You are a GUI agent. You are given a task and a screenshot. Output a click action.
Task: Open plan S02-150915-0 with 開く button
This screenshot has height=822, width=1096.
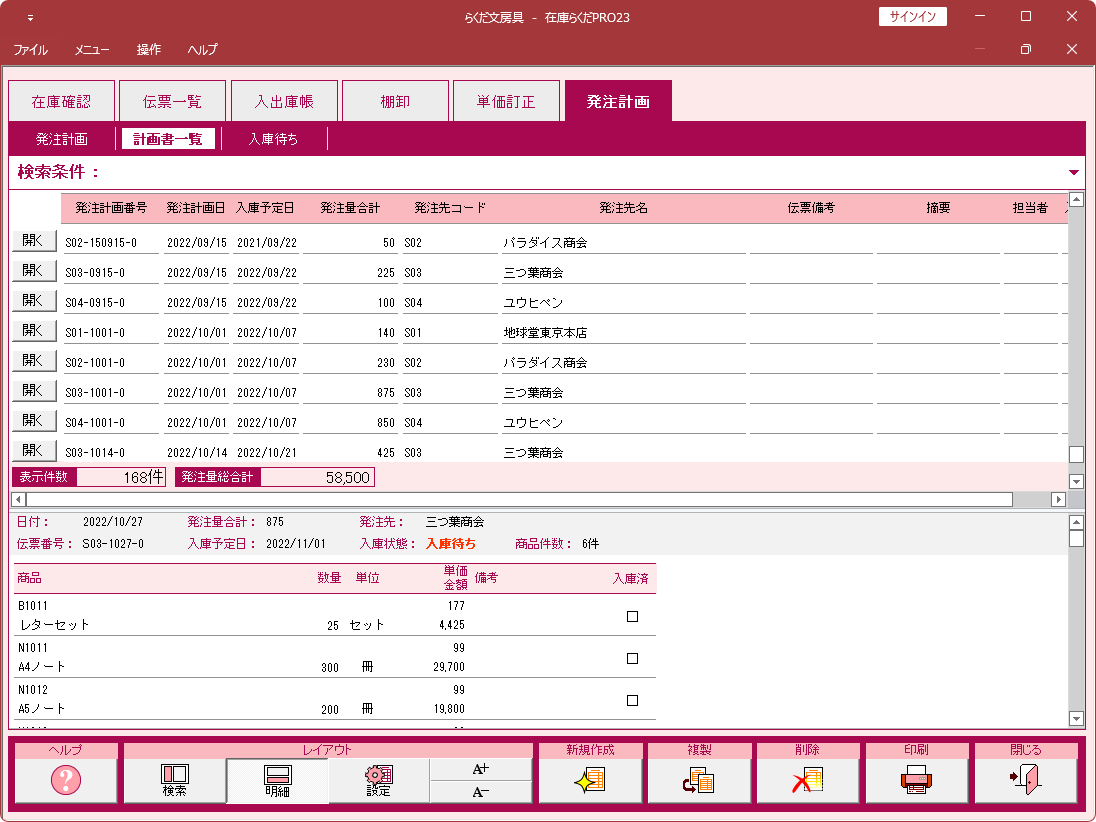pos(34,240)
